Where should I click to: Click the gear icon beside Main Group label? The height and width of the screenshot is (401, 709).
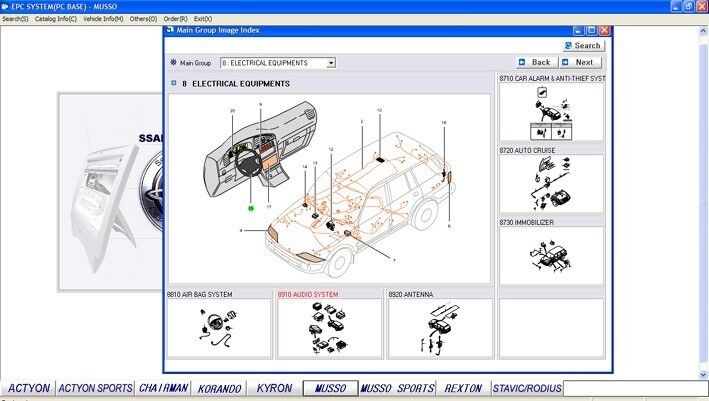click(172, 63)
